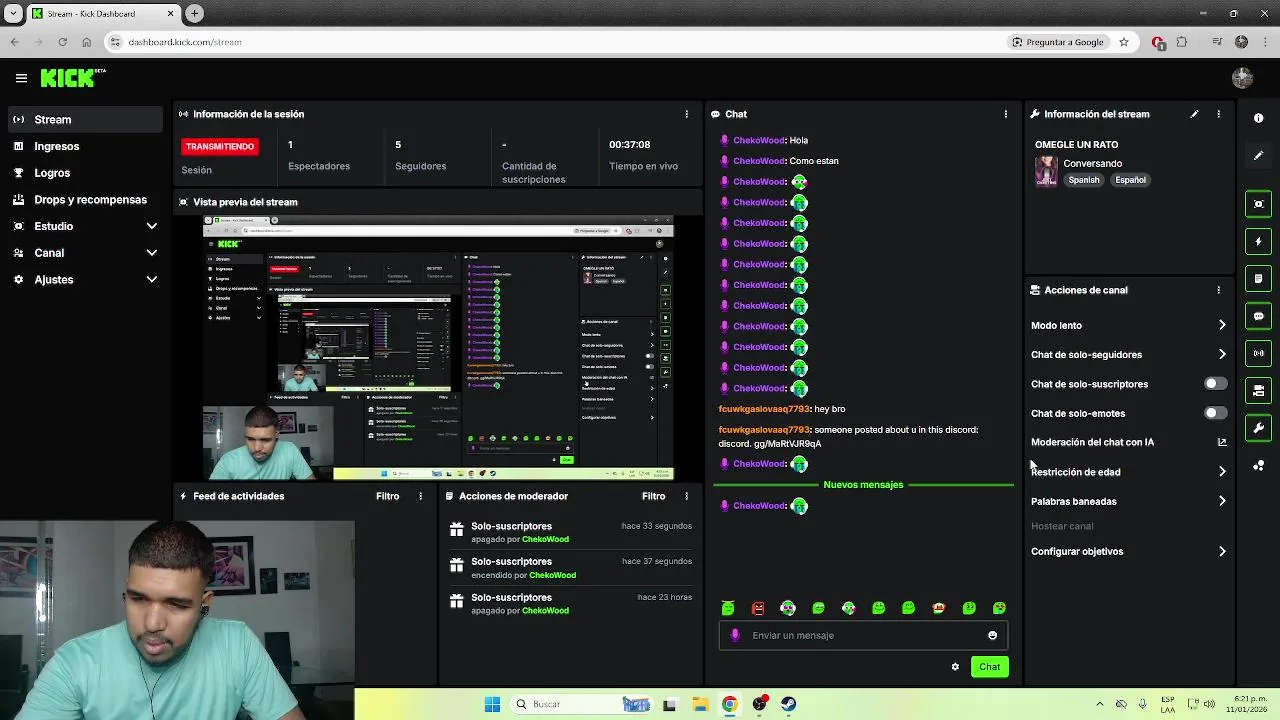
Task: Open File Explorer from the taskbar
Action: pos(699,704)
